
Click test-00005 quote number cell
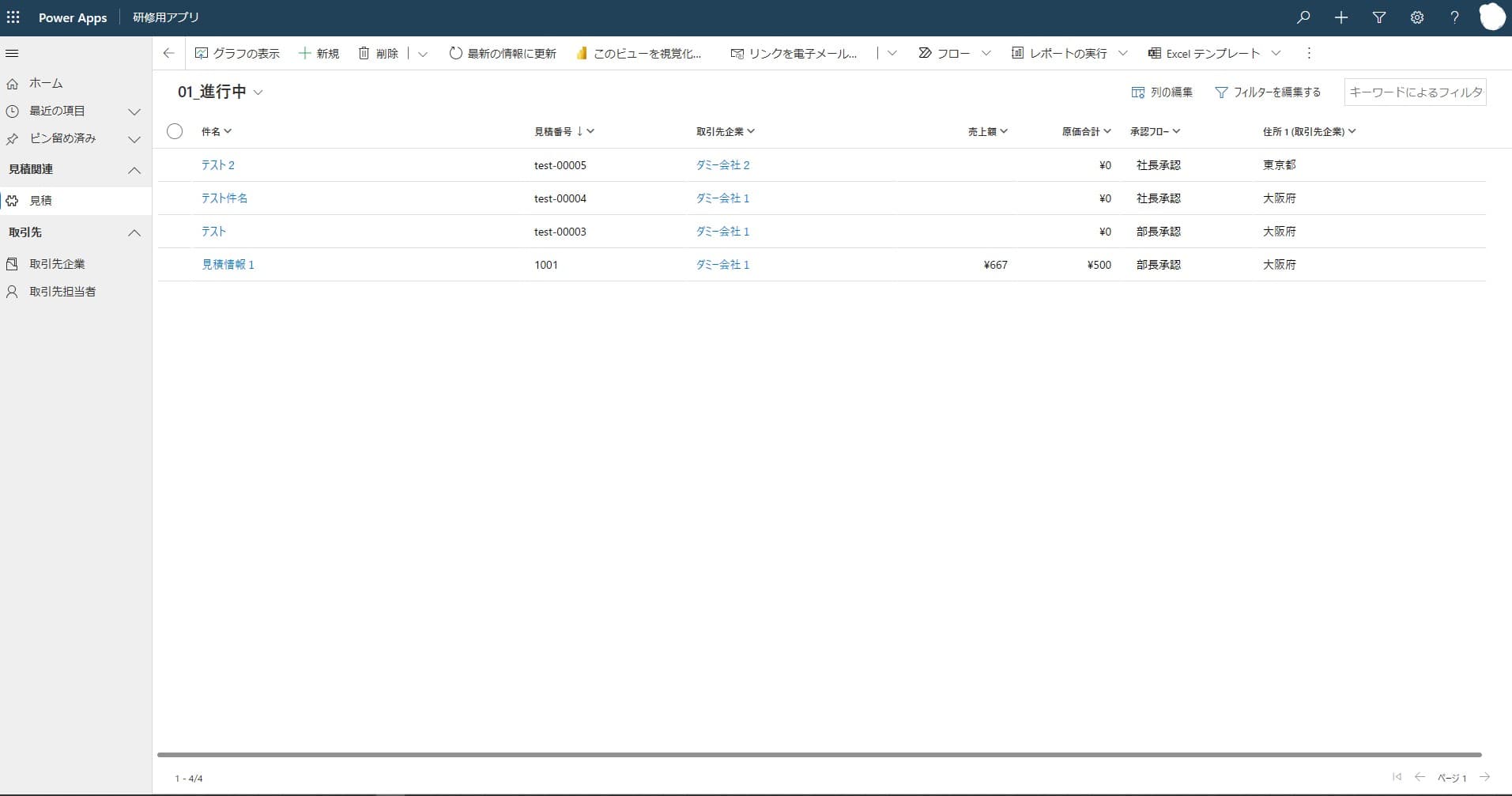pos(560,165)
